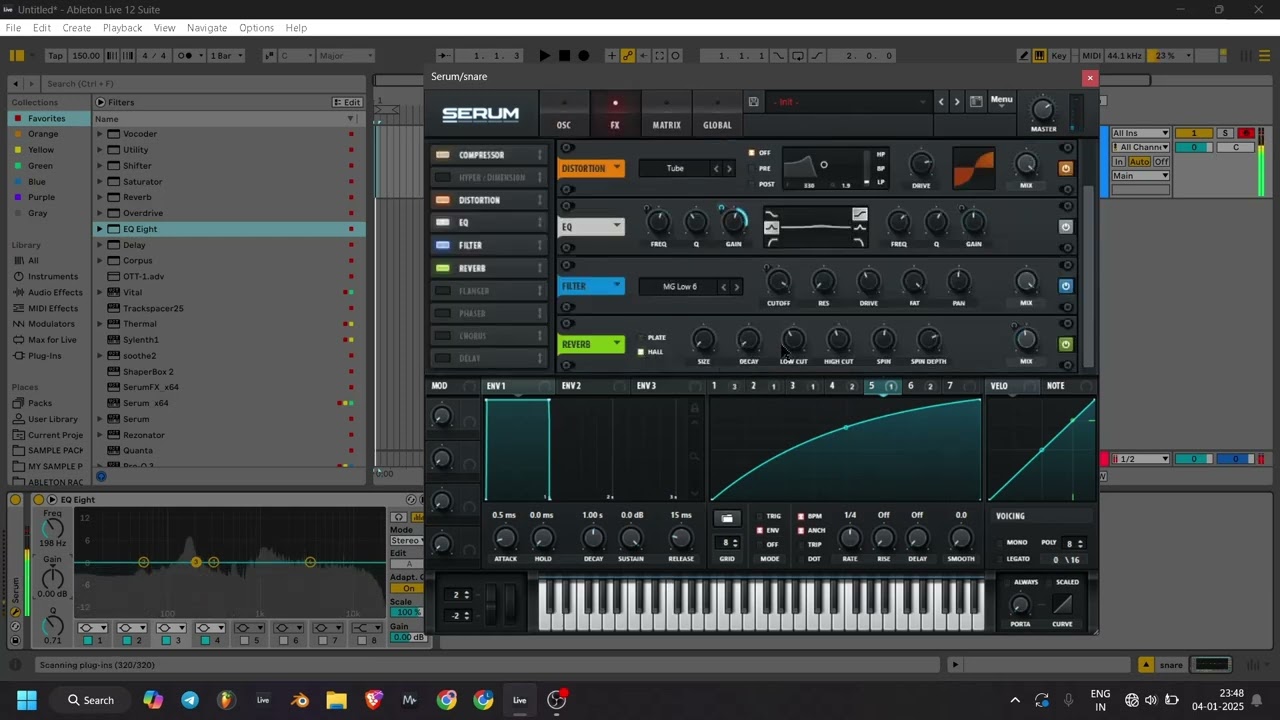Click the Tap tempo button
The width and height of the screenshot is (1280, 720).
(56, 56)
